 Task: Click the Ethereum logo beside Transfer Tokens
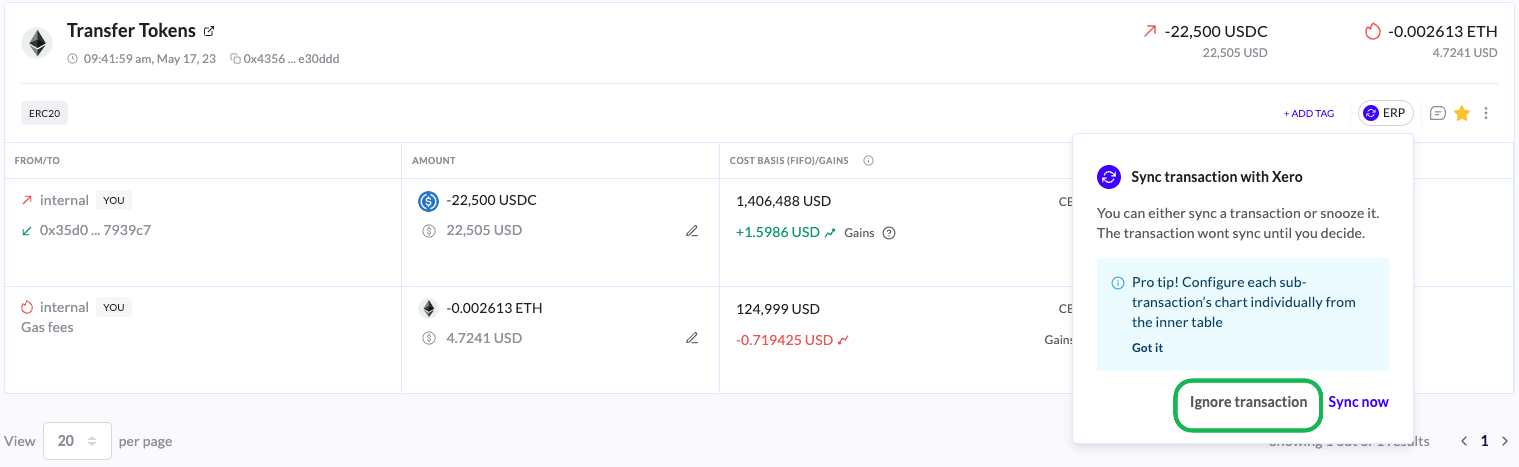pos(39,42)
